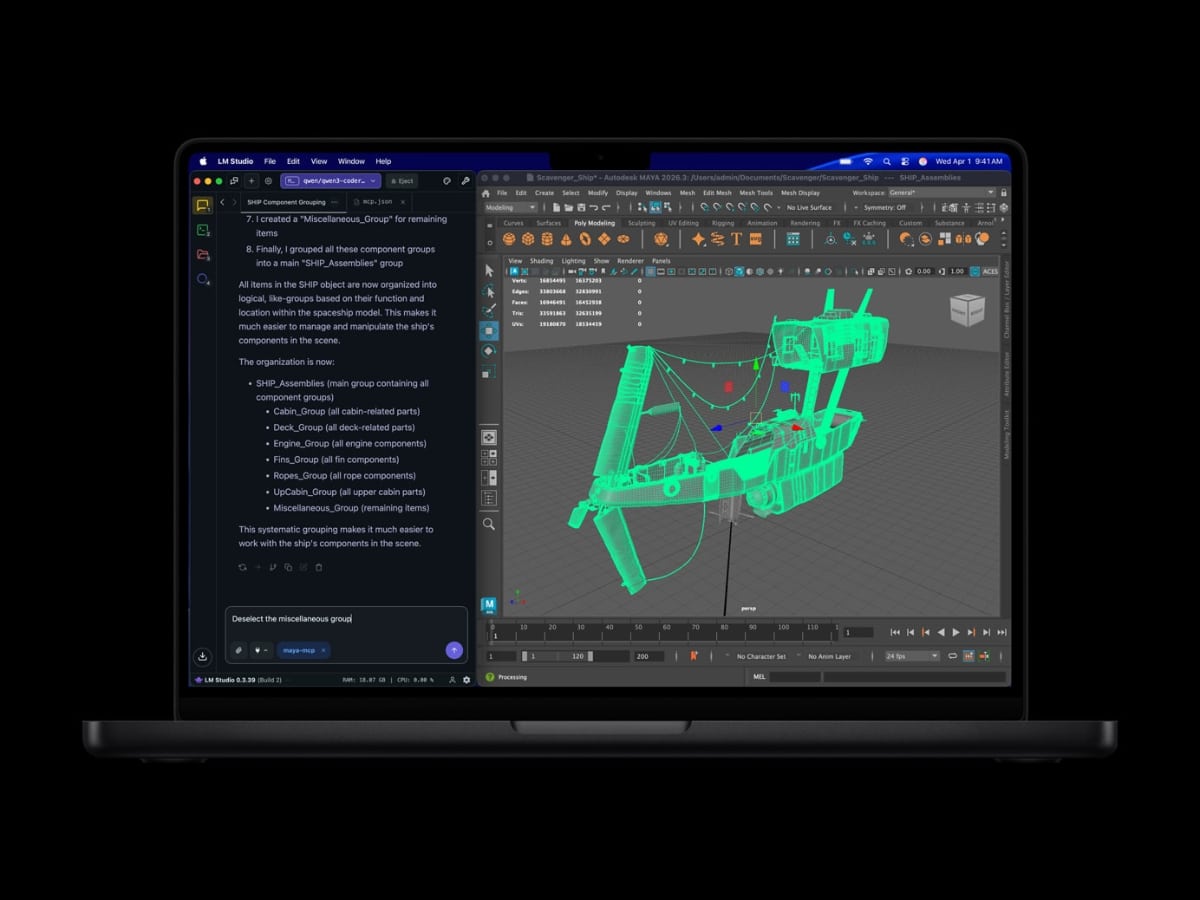Click the Maya home icon
The height and width of the screenshot is (900, 1200).
pyautogui.click(x=489, y=605)
